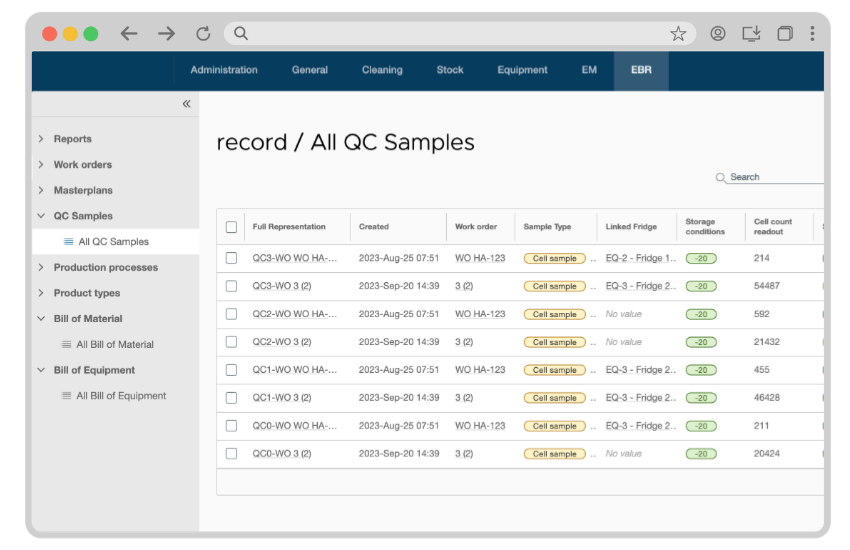
Task: Expand the Masterplans tree node
Action: click(x=41, y=190)
